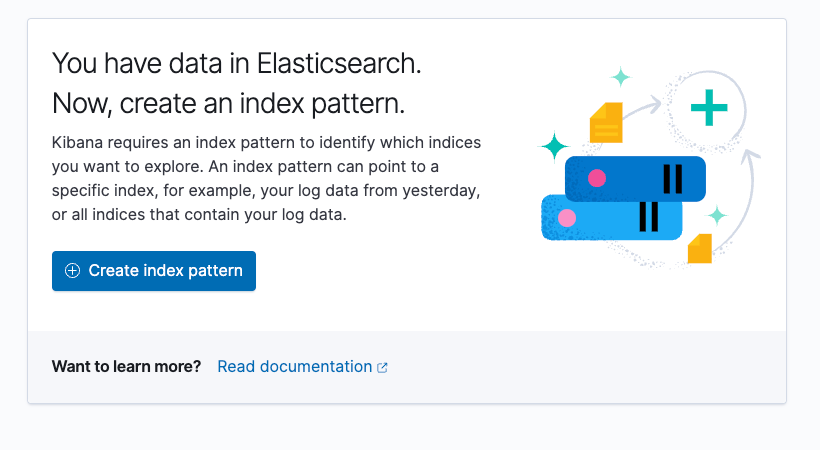Click the small light teal sparkle above document
This screenshot has width=820, height=450.
[621, 77]
